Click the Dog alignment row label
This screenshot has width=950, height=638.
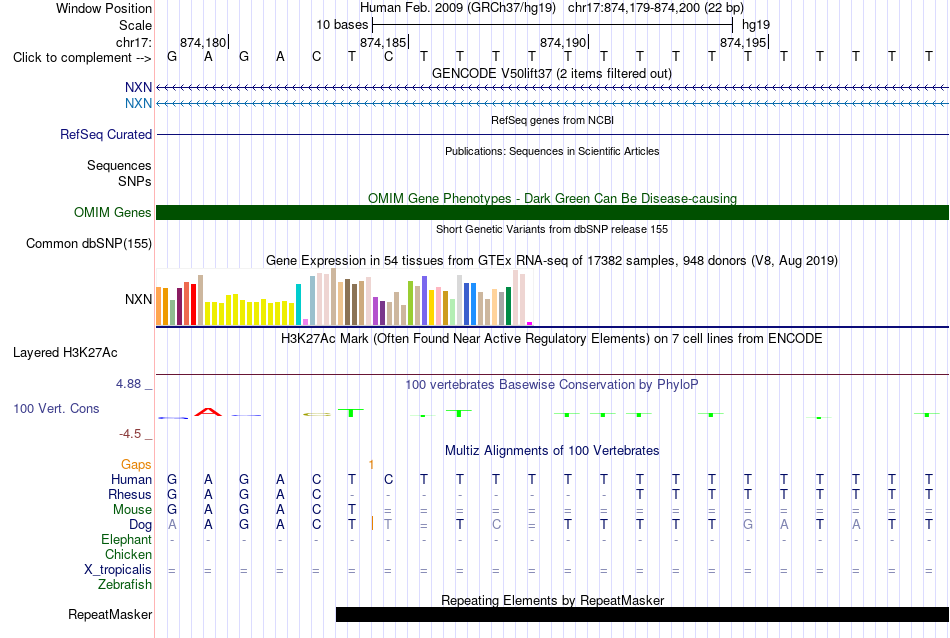[141, 525]
